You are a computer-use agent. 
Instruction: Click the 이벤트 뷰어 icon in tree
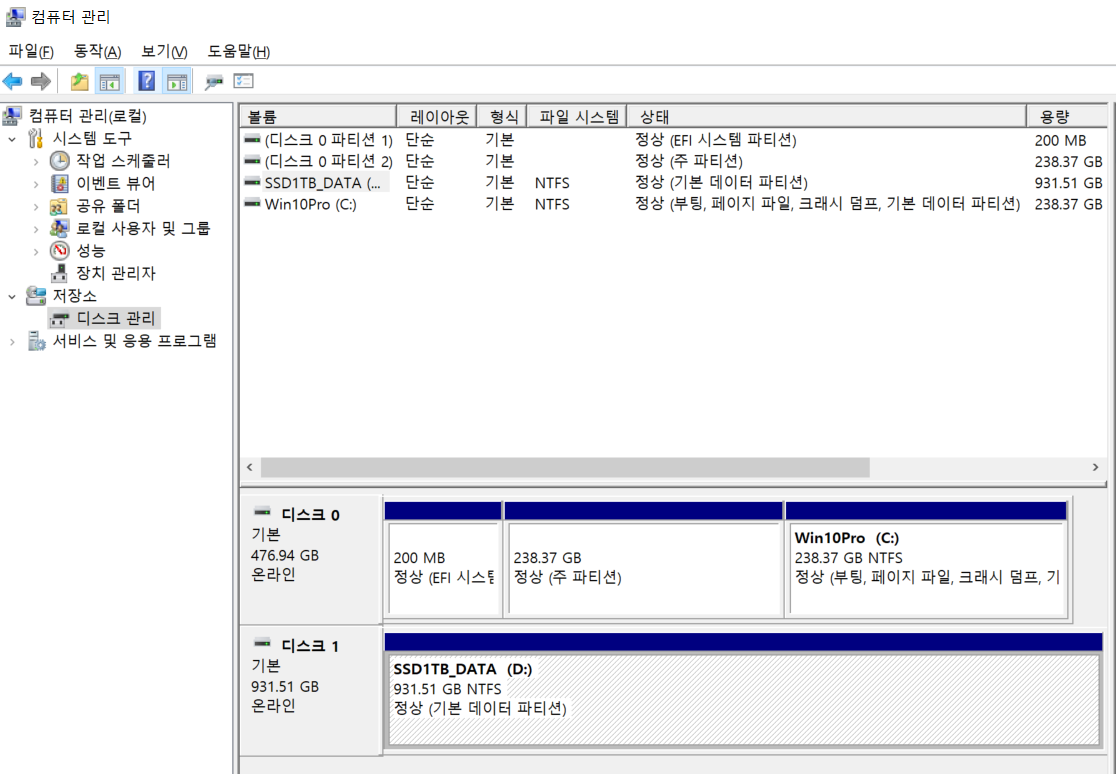point(60,184)
